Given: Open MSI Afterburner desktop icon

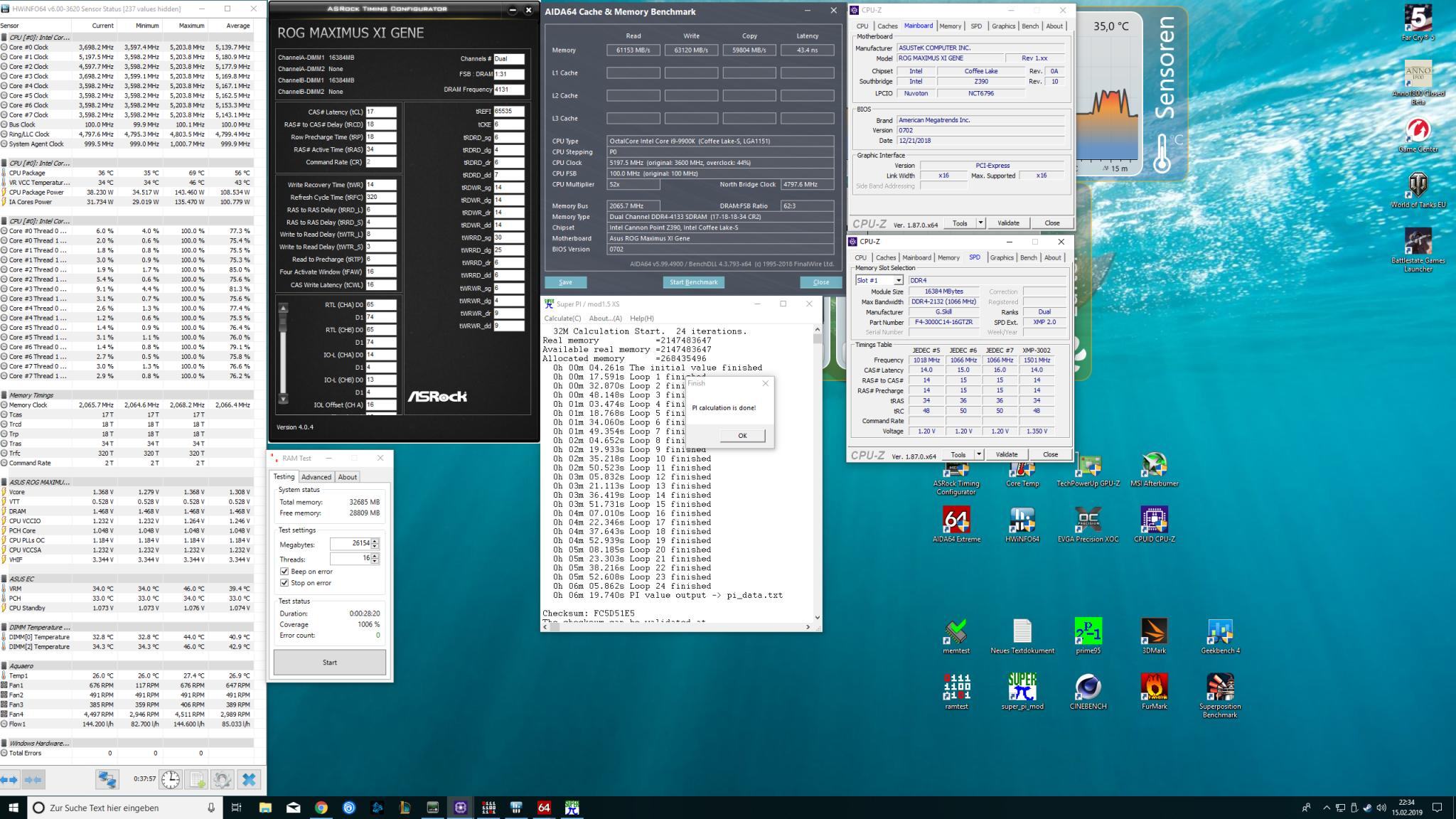Looking at the screenshot, I should click(x=1154, y=469).
